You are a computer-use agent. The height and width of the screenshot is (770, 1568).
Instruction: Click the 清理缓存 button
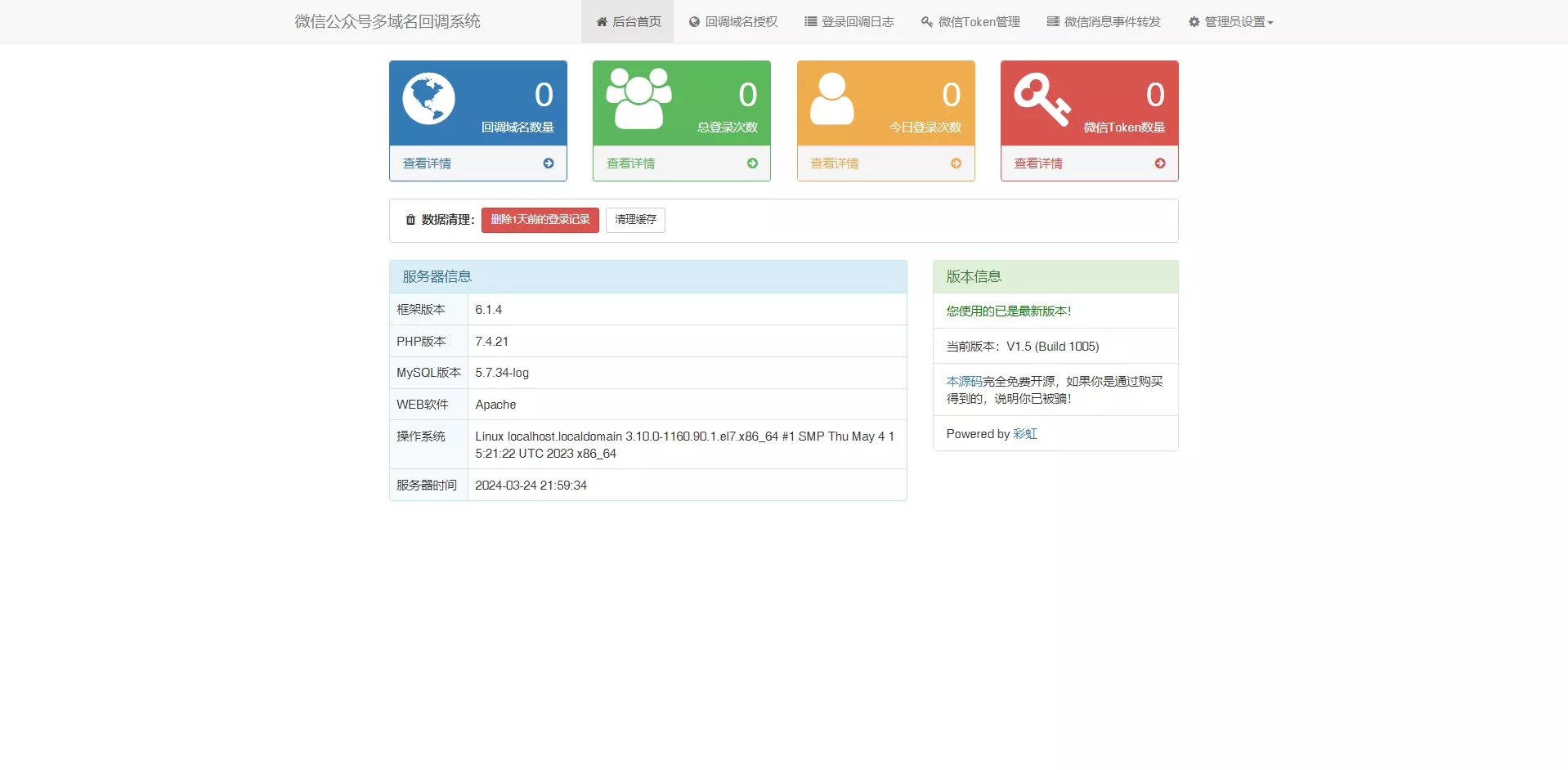pyautogui.click(x=635, y=220)
